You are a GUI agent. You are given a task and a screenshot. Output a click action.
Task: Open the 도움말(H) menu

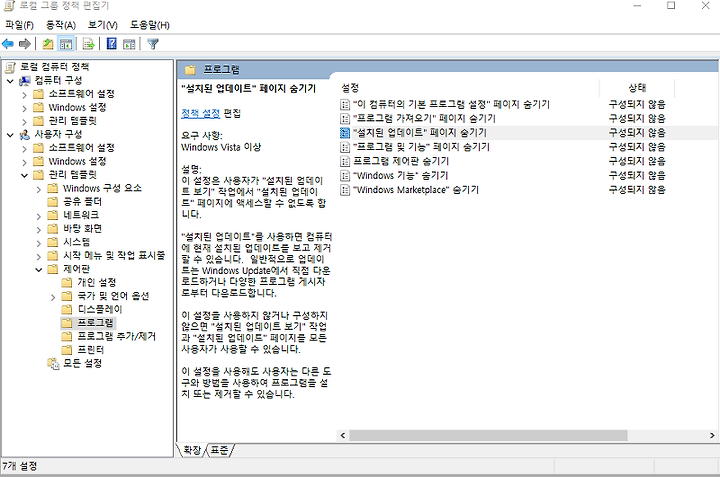click(150, 25)
